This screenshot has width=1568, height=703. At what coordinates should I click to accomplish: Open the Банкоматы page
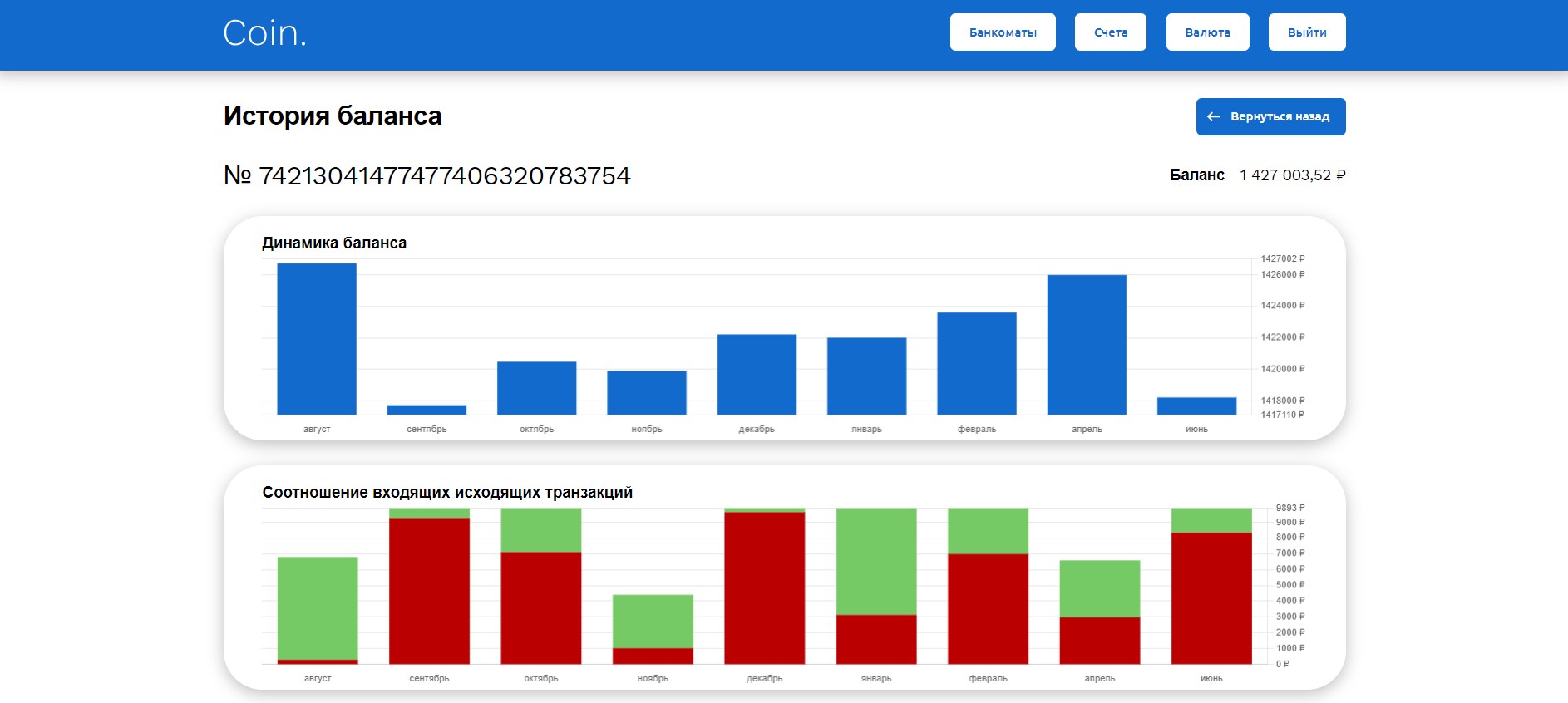click(1003, 32)
